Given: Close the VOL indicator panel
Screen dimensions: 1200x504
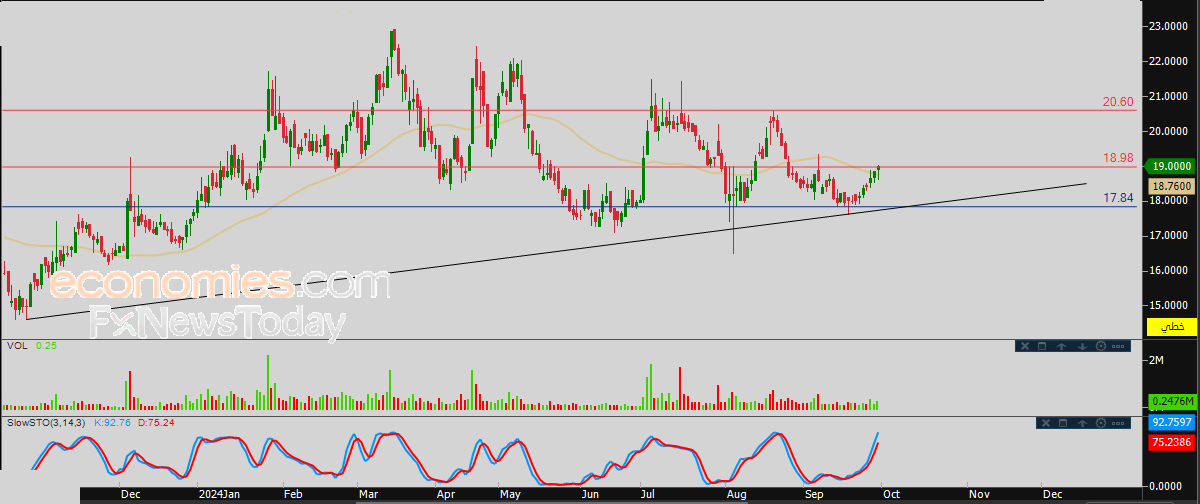Looking at the screenshot, I should click(1025, 346).
